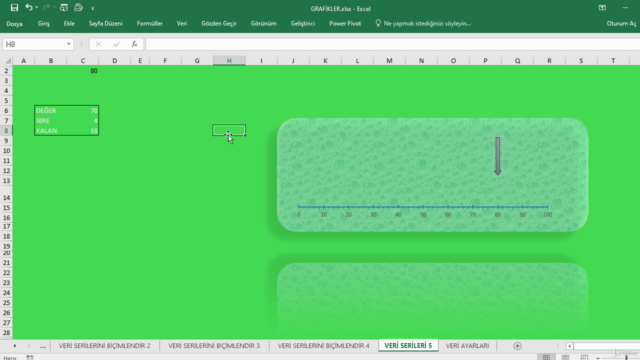Click the gray down-arrow pointer in chart

click(x=498, y=156)
